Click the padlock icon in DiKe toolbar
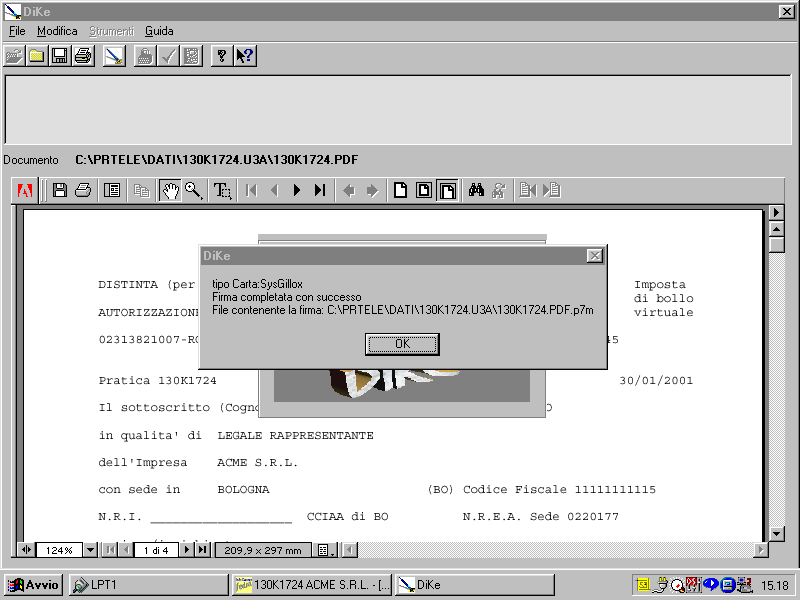Viewport: 800px width, 600px height. (x=145, y=56)
